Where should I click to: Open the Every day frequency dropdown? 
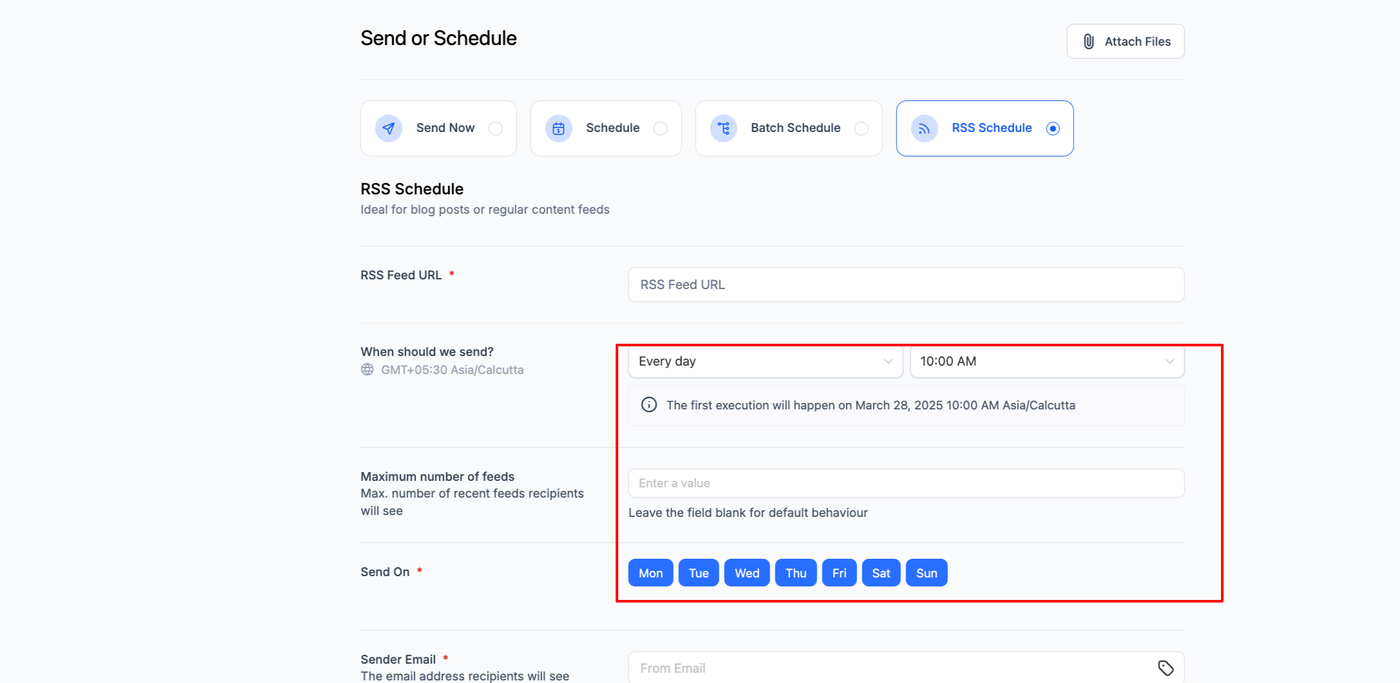[x=765, y=361]
